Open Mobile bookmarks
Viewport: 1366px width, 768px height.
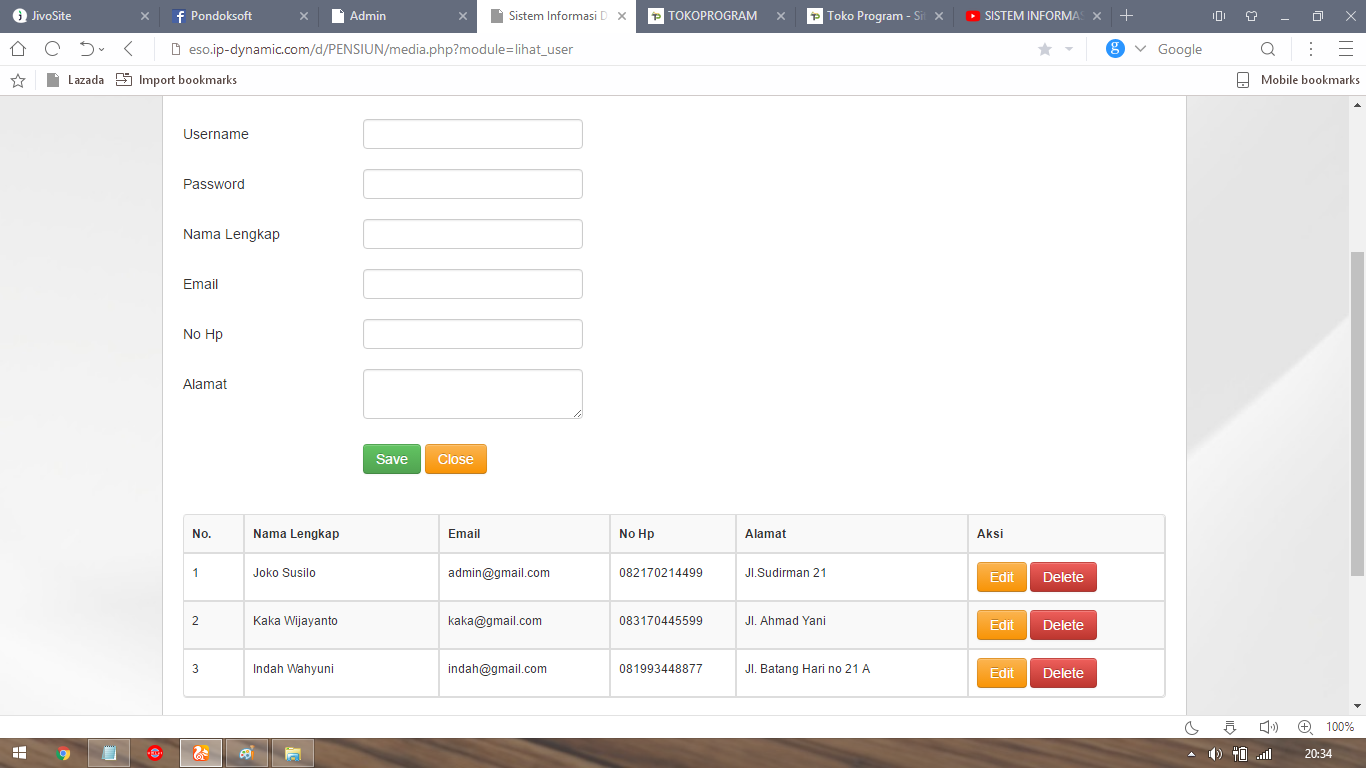click(x=1298, y=80)
